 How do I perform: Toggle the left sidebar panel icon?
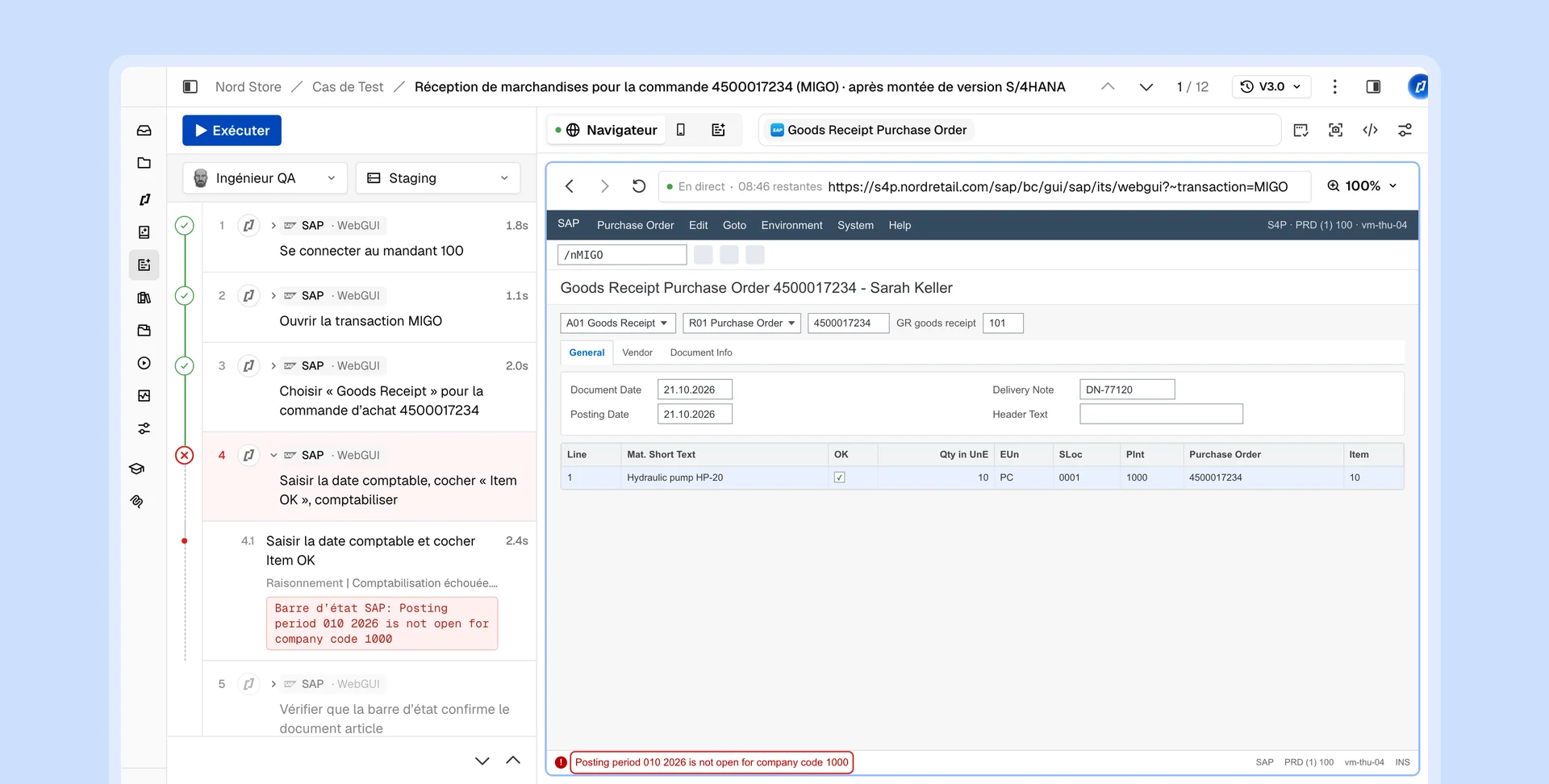(190, 87)
